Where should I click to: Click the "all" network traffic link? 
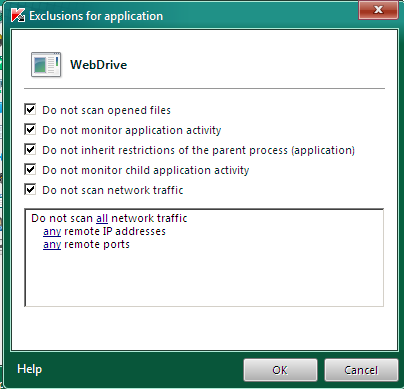pyautogui.click(x=102, y=218)
